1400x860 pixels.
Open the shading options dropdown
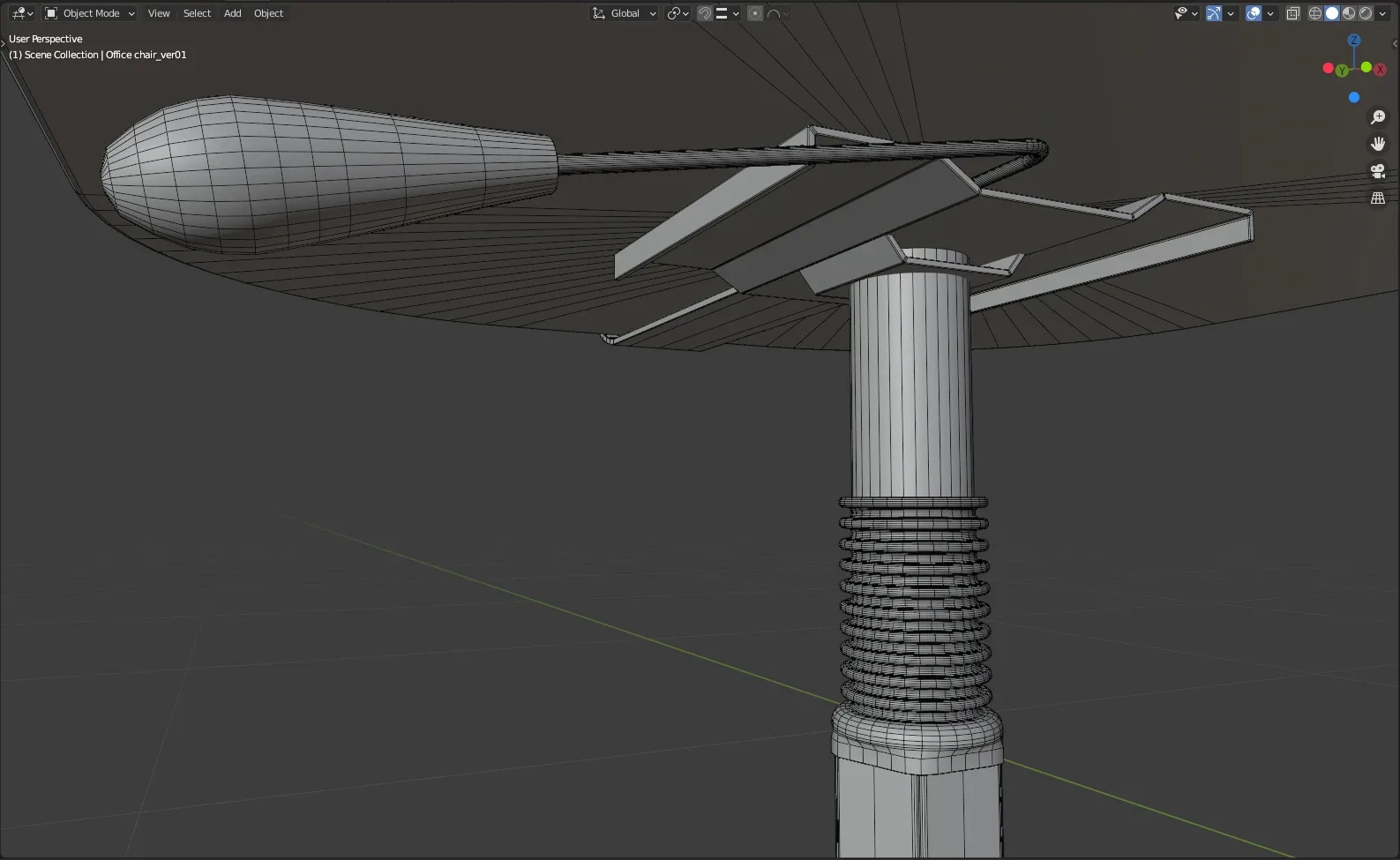pyautogui.click(x=1382, y=13)
